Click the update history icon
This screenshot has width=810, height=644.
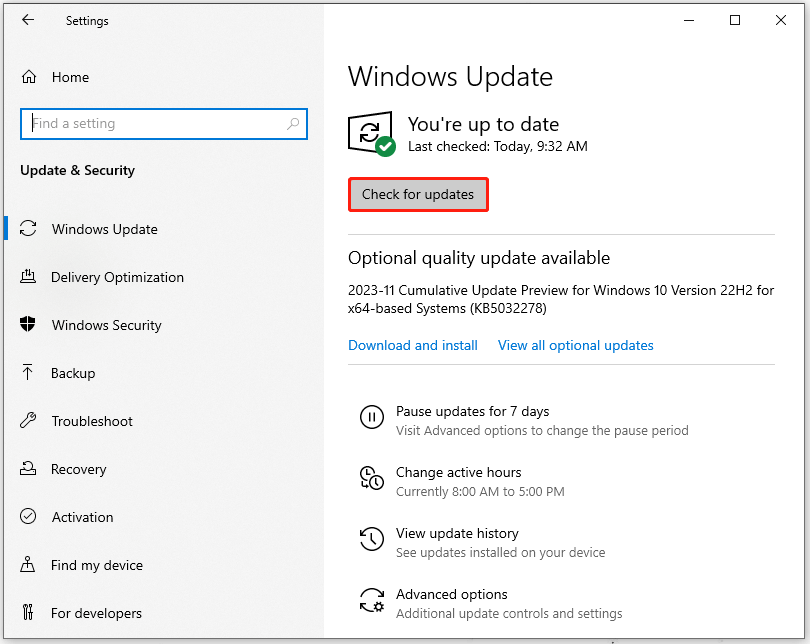[x=372, y=539]
